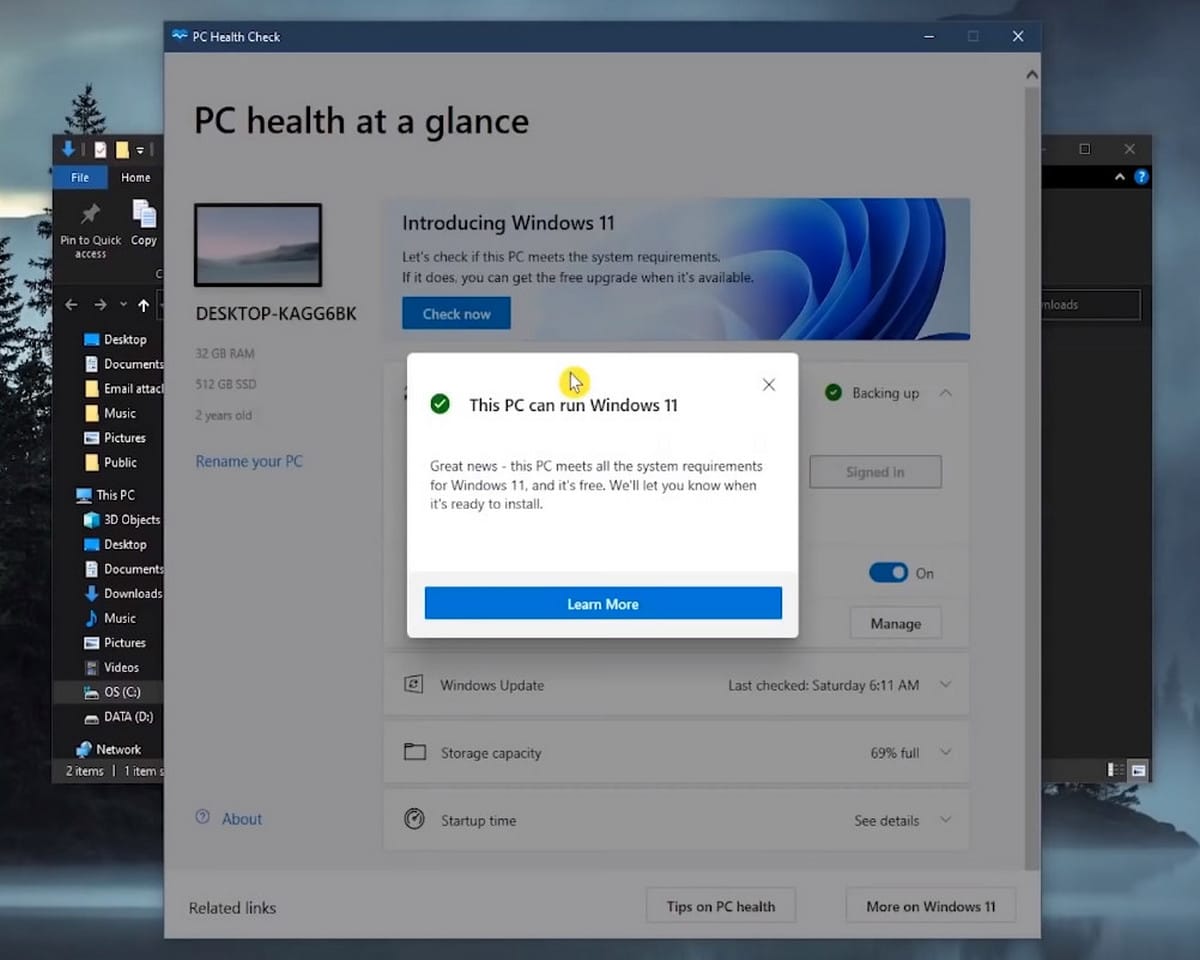1200x960 pixels.
Task: Open the About link
Action: click(242, 818)
